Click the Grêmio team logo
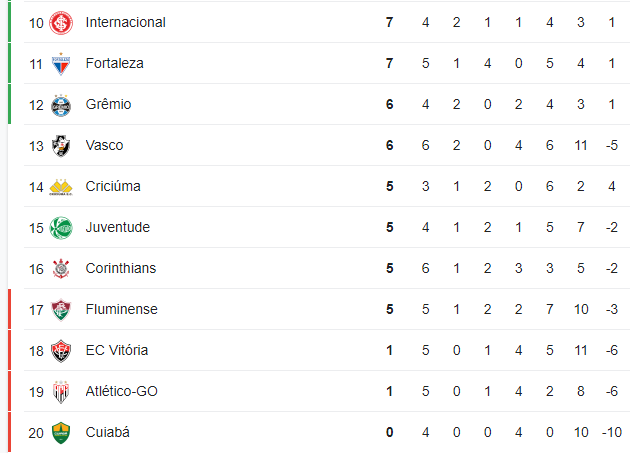The image size is (630, 453). [x=61, y=105]
